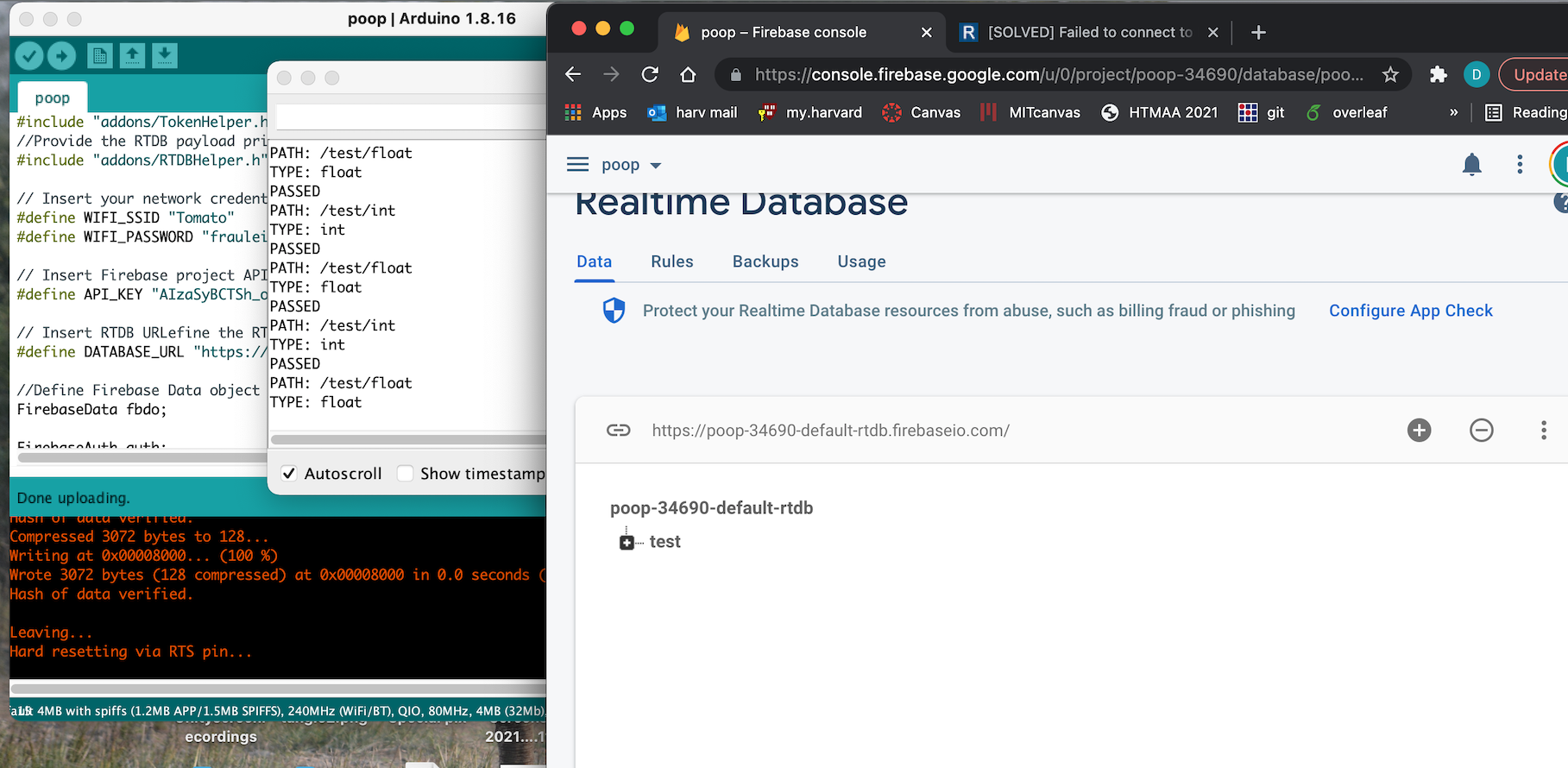Click the Arduino Verify checkmark button
The height and width of the screenshot is (768, 1568).
click(29, 56)
